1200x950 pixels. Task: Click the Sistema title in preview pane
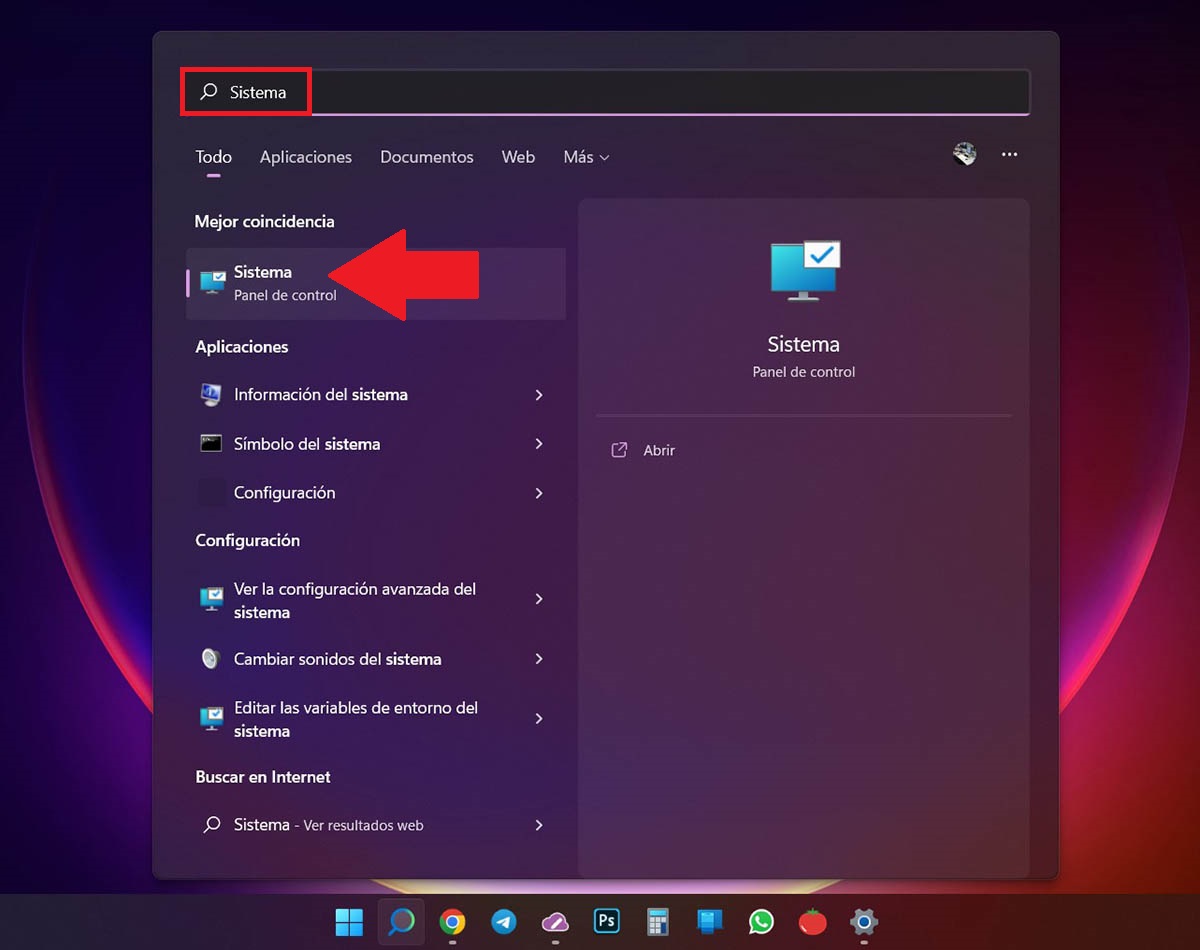coord(804,345)
